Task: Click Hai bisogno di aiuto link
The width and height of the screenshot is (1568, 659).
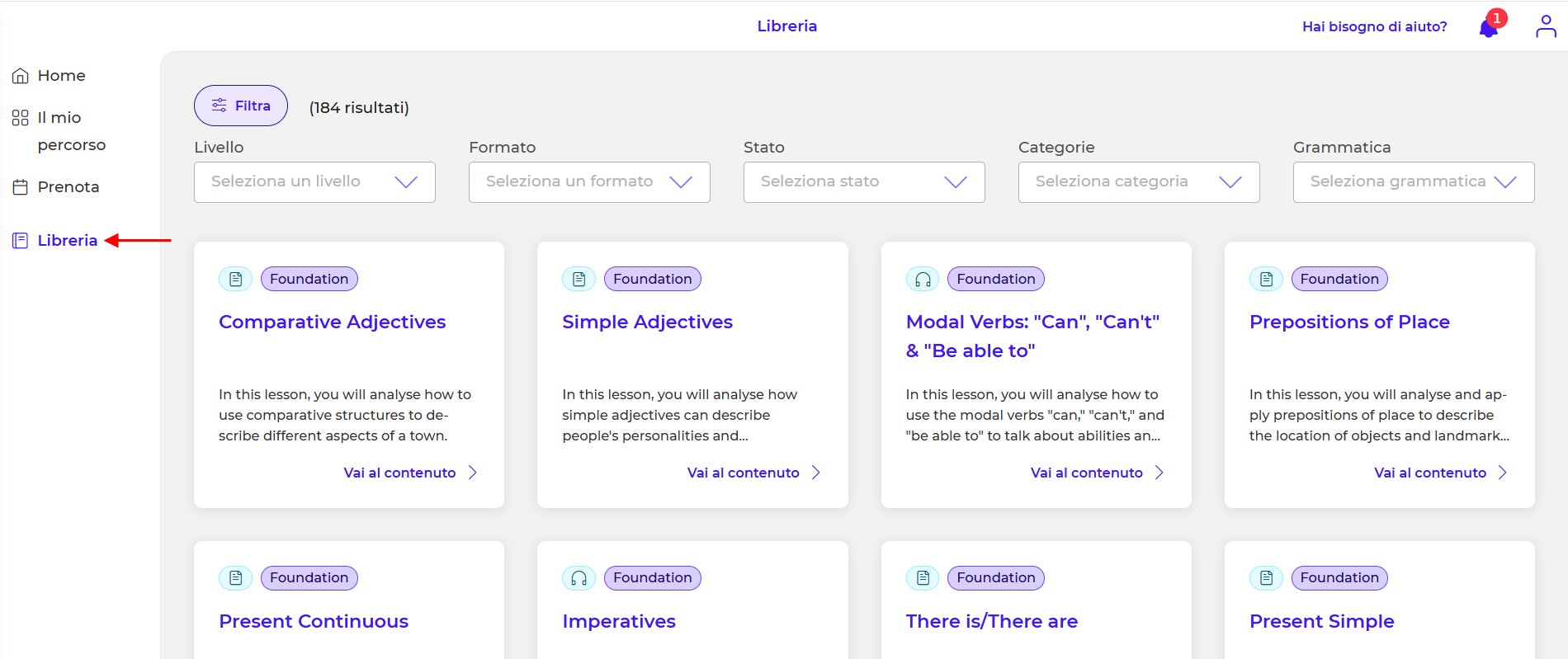Action: click(x=1374, y=26)
